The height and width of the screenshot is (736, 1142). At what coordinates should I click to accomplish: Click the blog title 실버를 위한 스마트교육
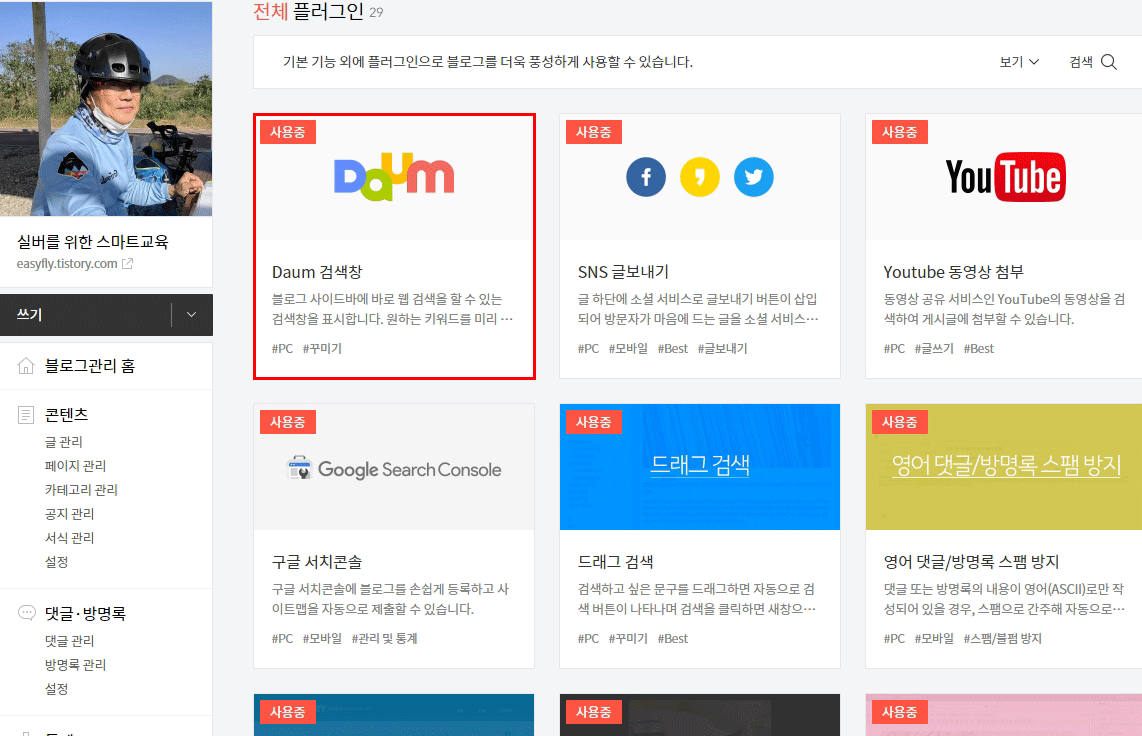(92, 242)
